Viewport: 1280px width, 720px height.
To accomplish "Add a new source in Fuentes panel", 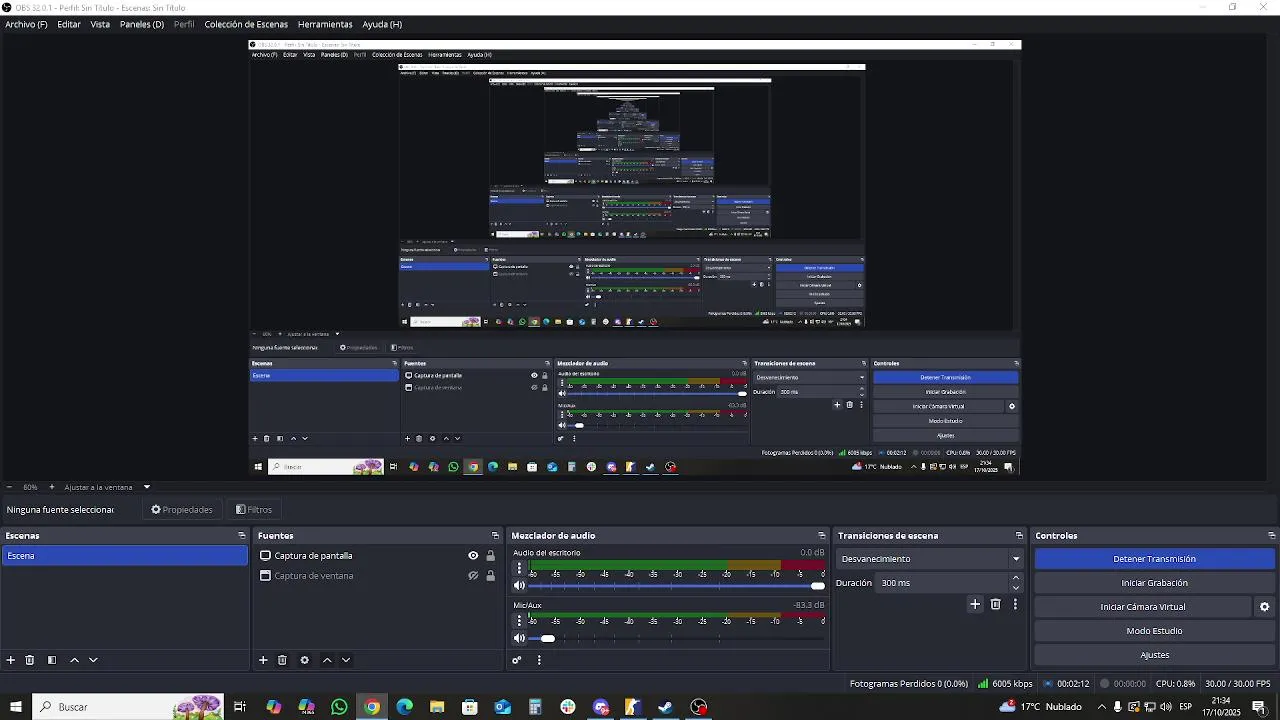I will point(263,660).
